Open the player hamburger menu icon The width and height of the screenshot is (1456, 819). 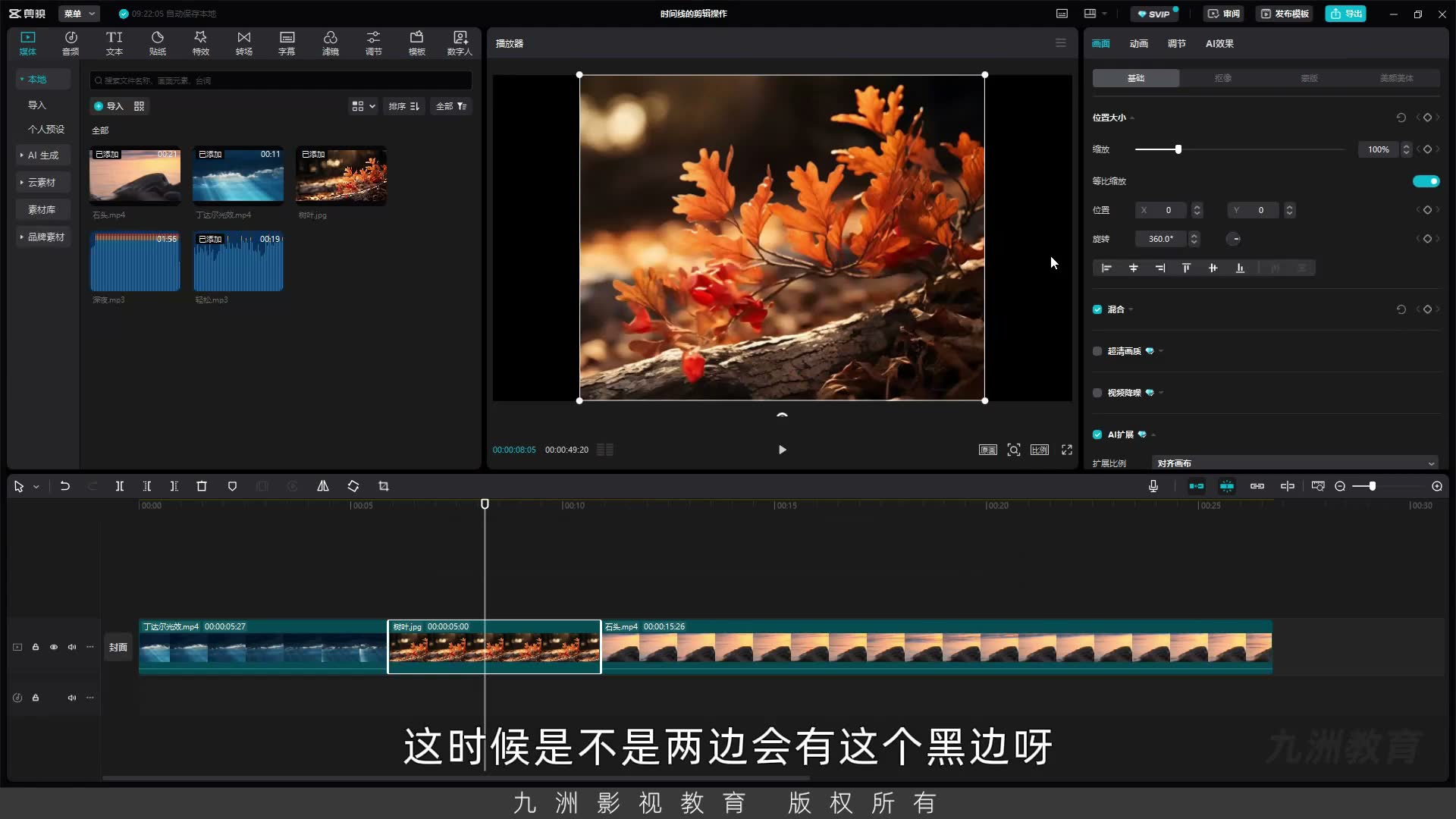(1061, 43)
